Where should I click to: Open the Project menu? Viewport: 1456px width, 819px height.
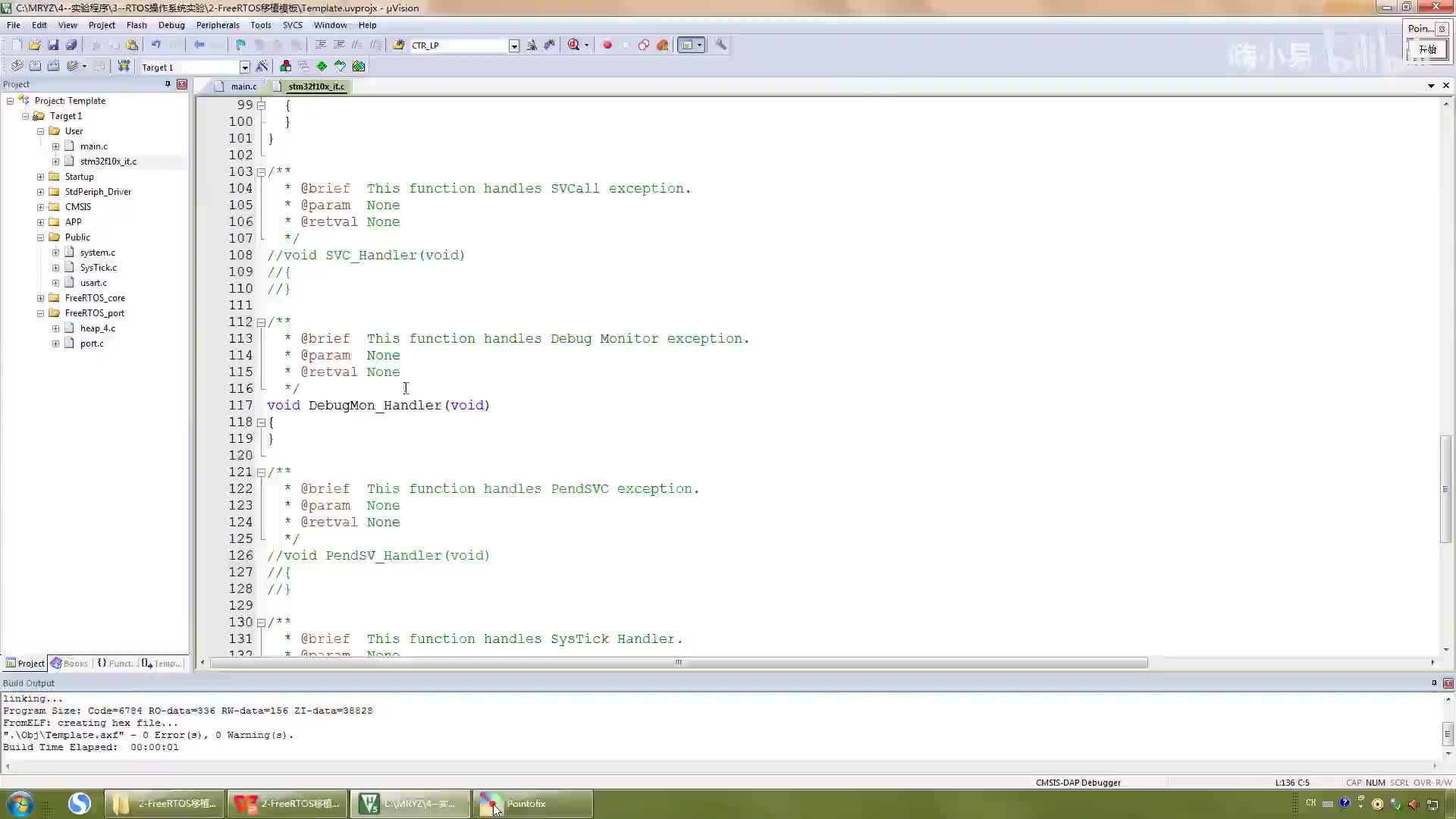tap(102, 25)
